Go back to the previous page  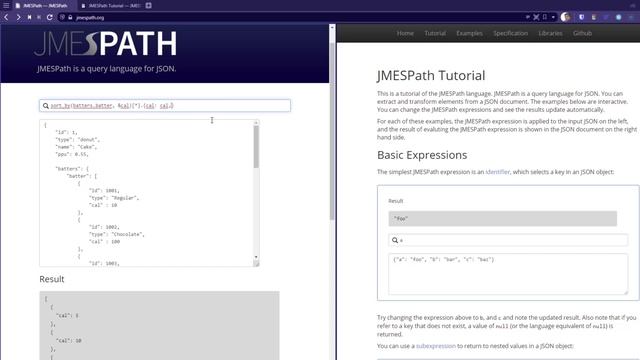coord(6,17)
